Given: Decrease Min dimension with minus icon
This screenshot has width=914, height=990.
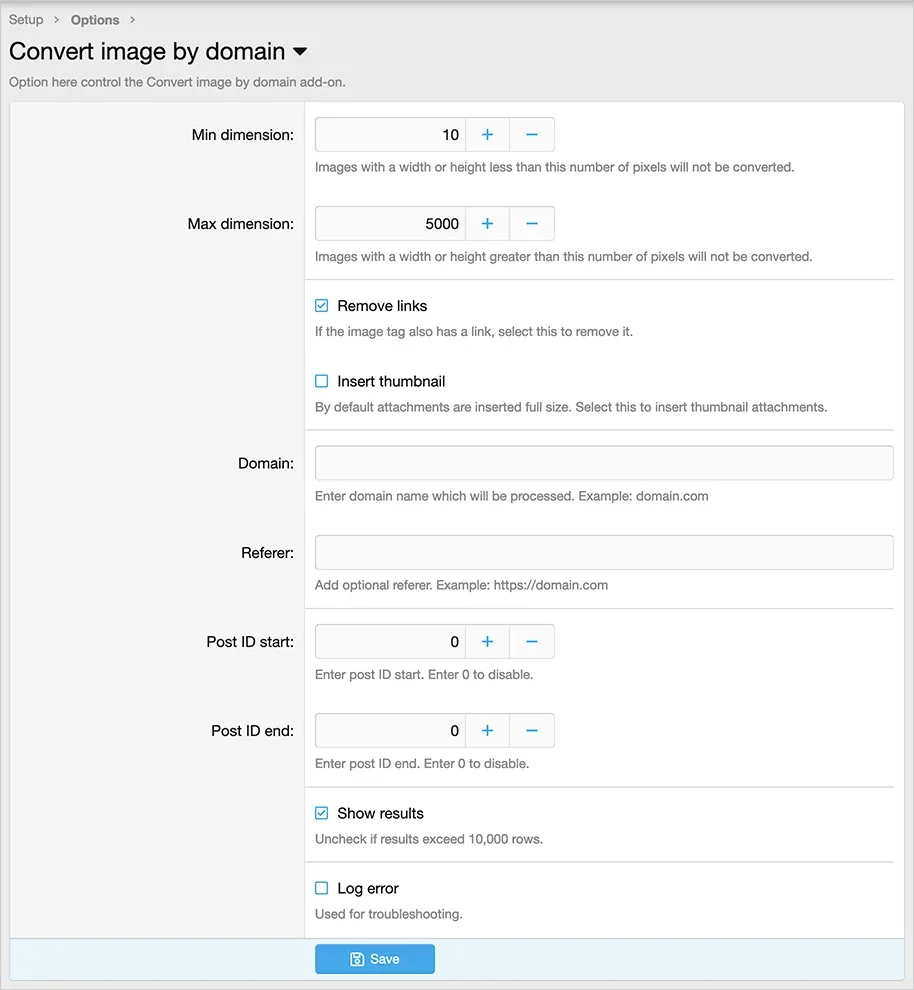Looking at the screenshot, I should [531, 134].
